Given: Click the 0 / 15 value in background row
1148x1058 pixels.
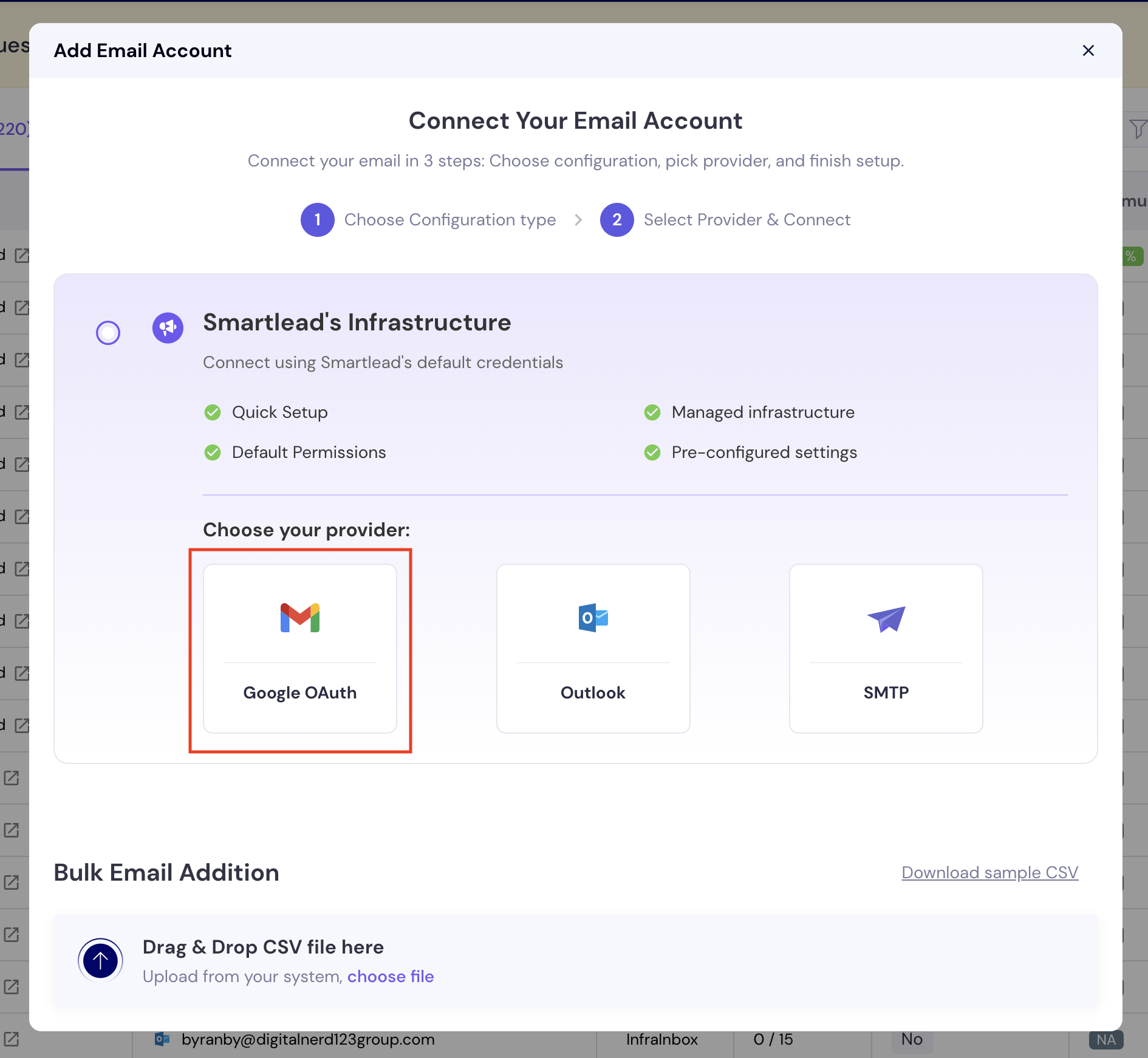Looking at the screenshot, I should (773, 1039).
